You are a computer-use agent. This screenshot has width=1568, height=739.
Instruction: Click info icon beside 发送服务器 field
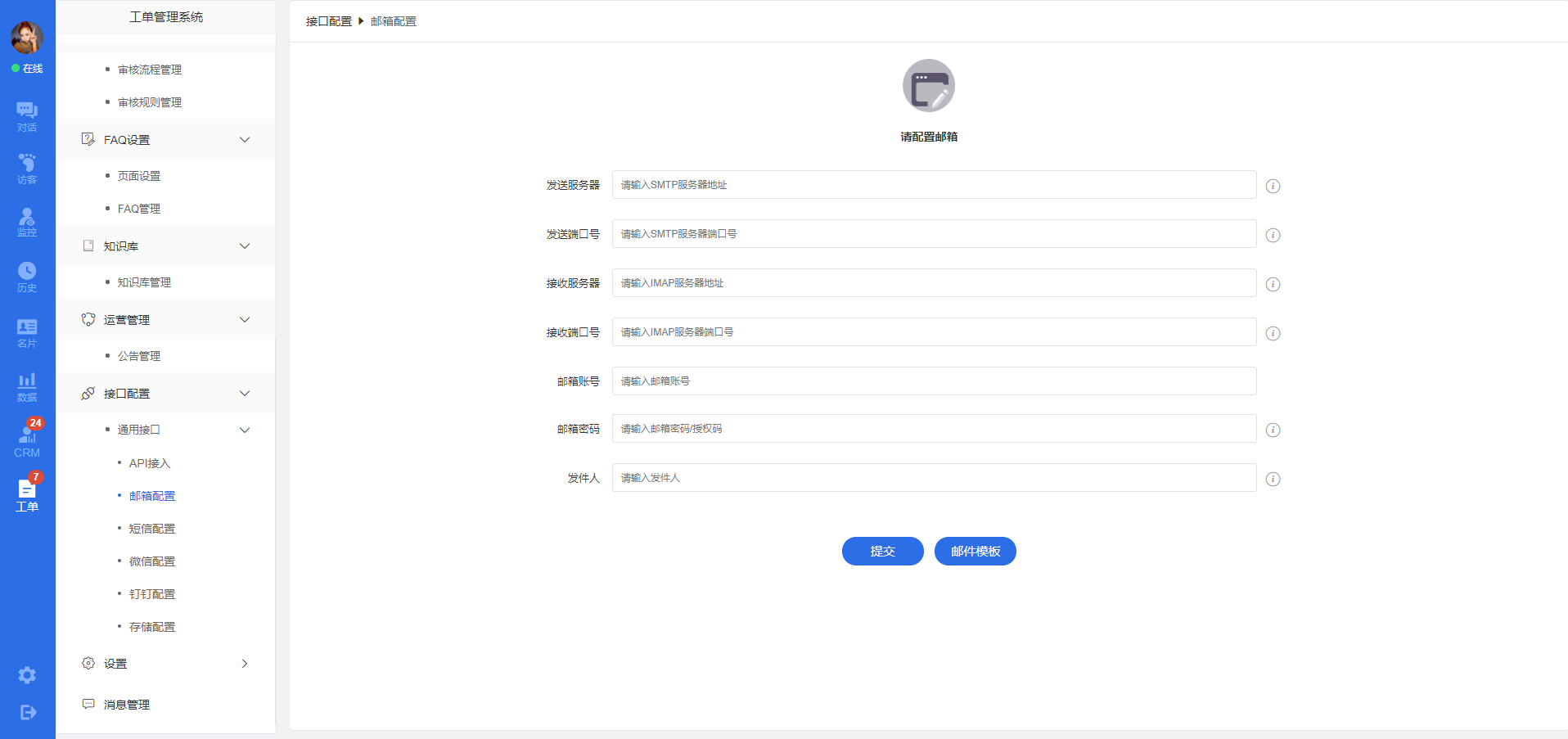pyautogui.click(x=1273, y=186)
